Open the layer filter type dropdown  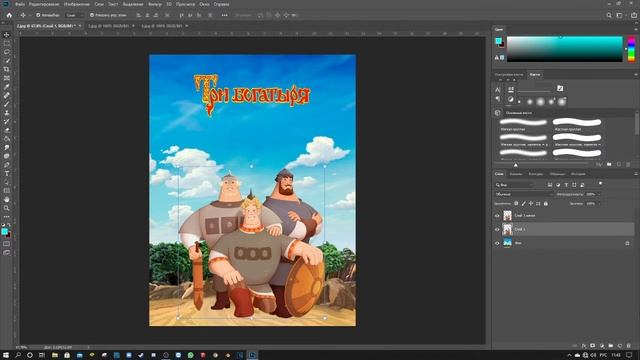pos(514,185)
